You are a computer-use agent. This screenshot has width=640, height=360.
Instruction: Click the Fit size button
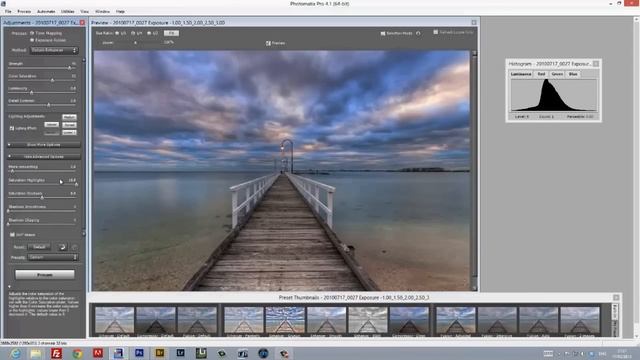pyautogui.click(x=171, y=33)
